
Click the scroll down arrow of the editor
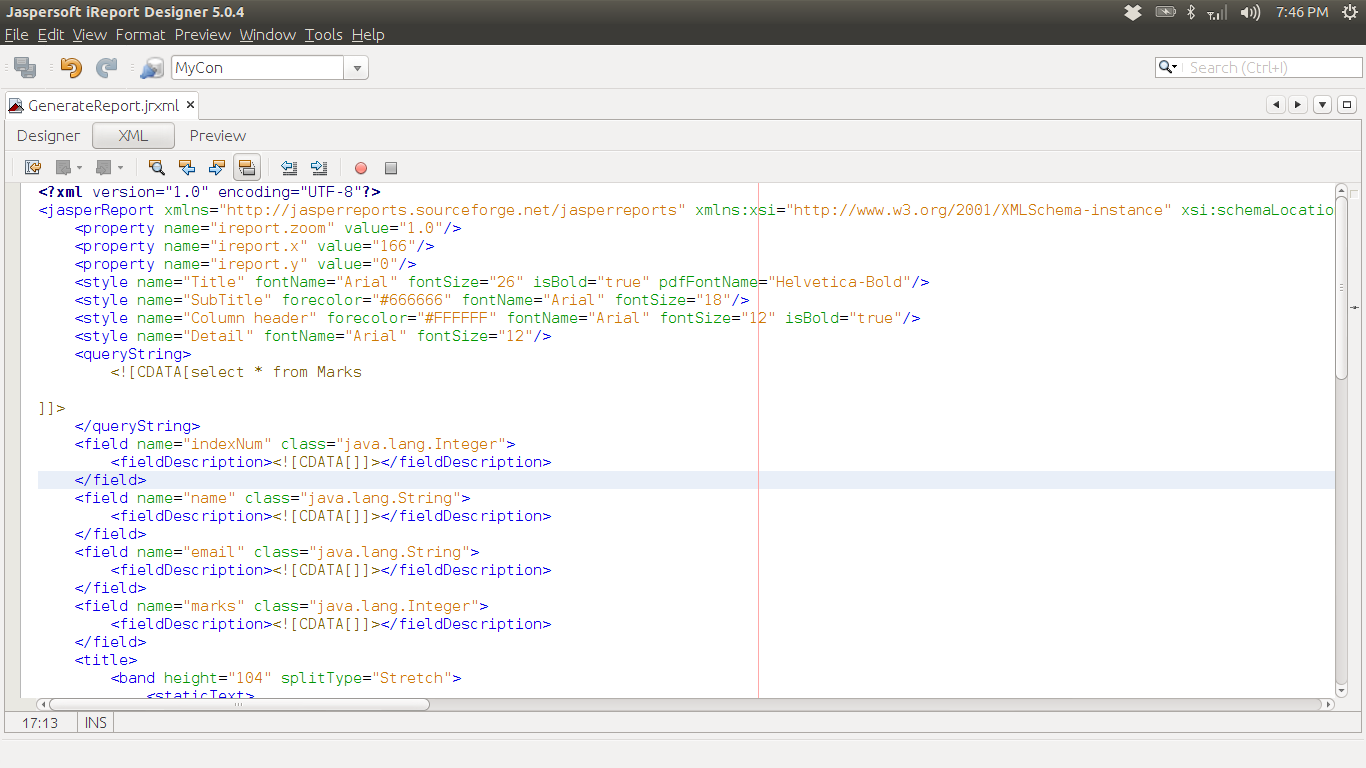[x=1342, y=690]
